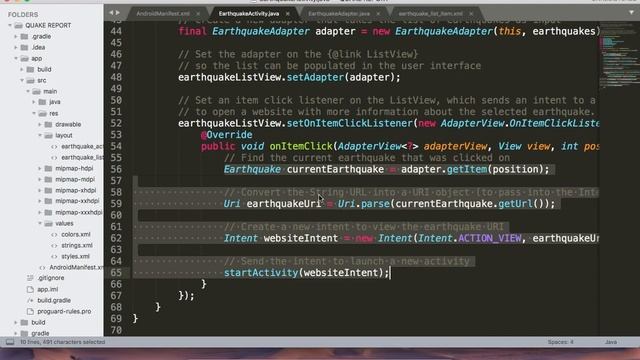Expand the mipmap-mdpi folder
The width and height of the screenshot is (640, 360).
[40, 179]
